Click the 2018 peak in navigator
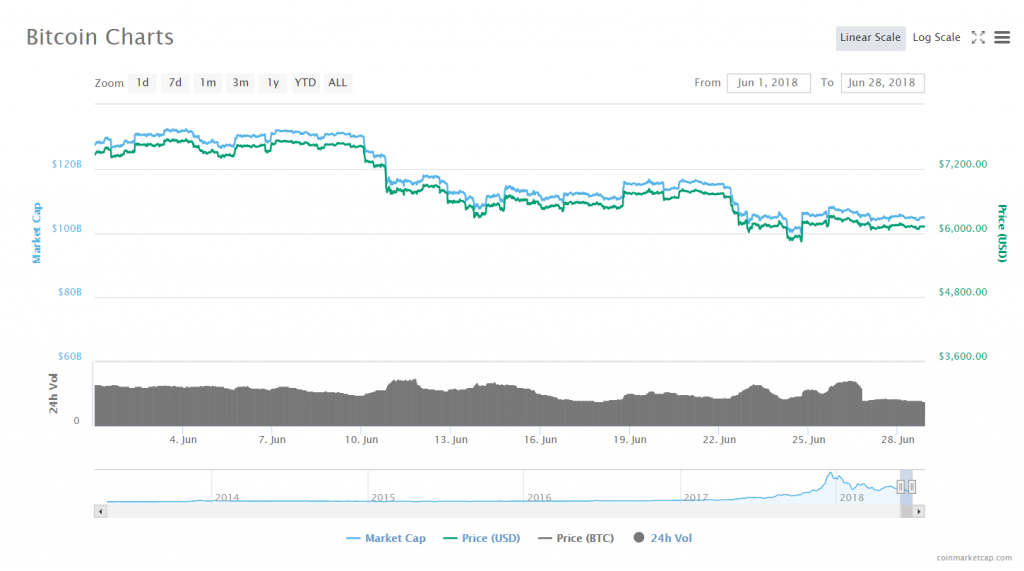Image resolution: width=1024 pixels, height=571 pixels. (x=831, y=475)
